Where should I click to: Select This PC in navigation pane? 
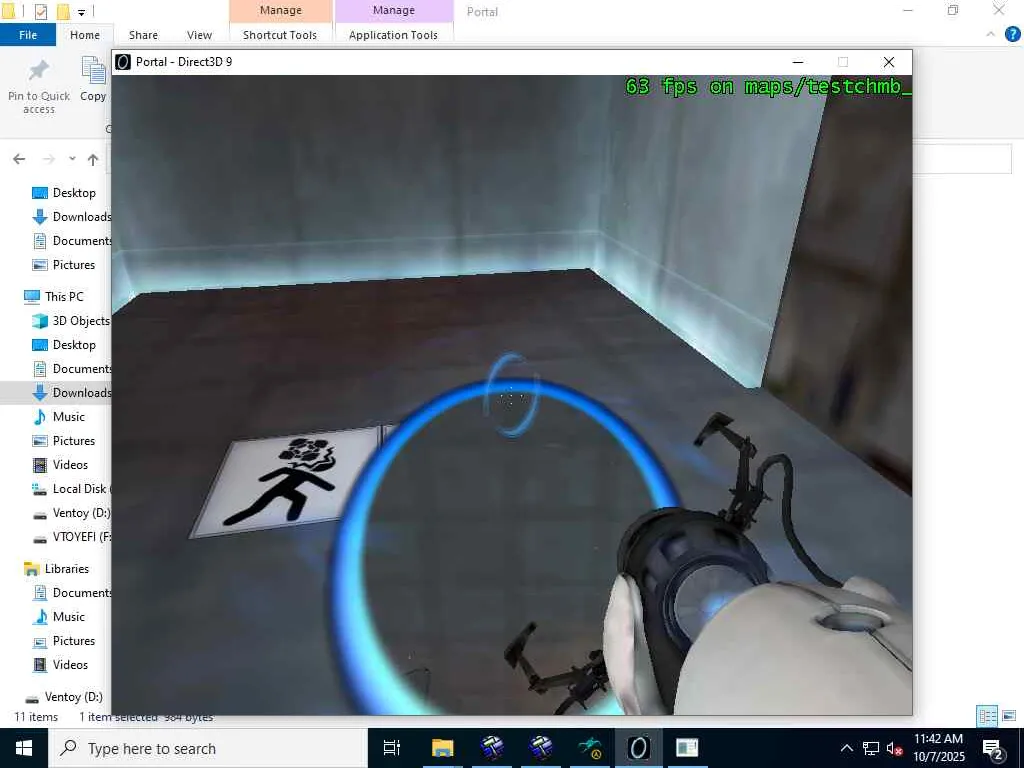[54, 296]
